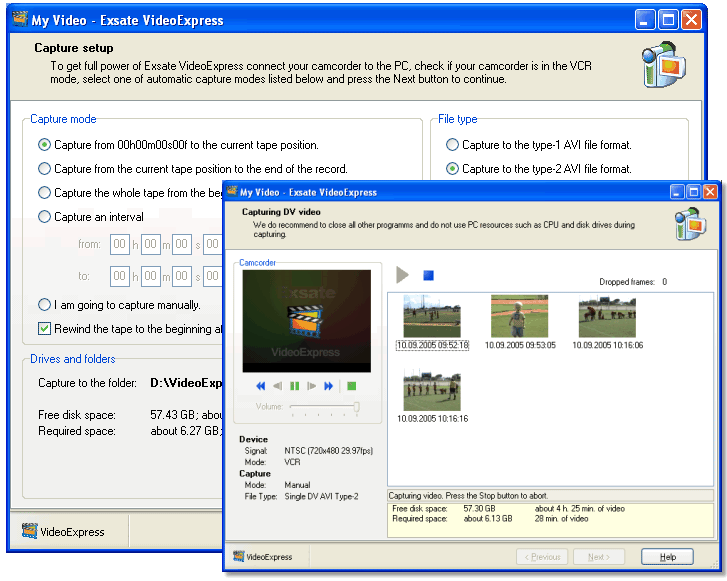The height and width of the screenshot is (581, 727).
Task: Click the hours field in the from row
Action: [120, 244]
